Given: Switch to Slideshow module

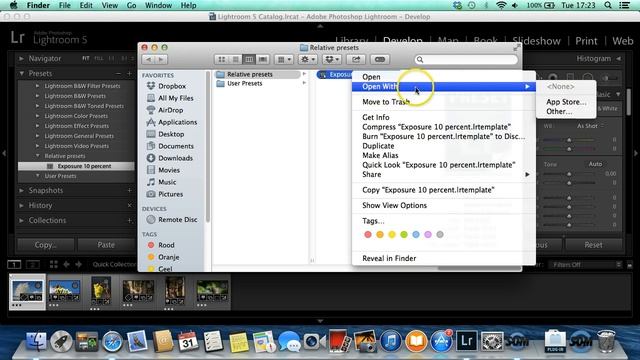Looking at the screenshot, I should coord(536,41).
